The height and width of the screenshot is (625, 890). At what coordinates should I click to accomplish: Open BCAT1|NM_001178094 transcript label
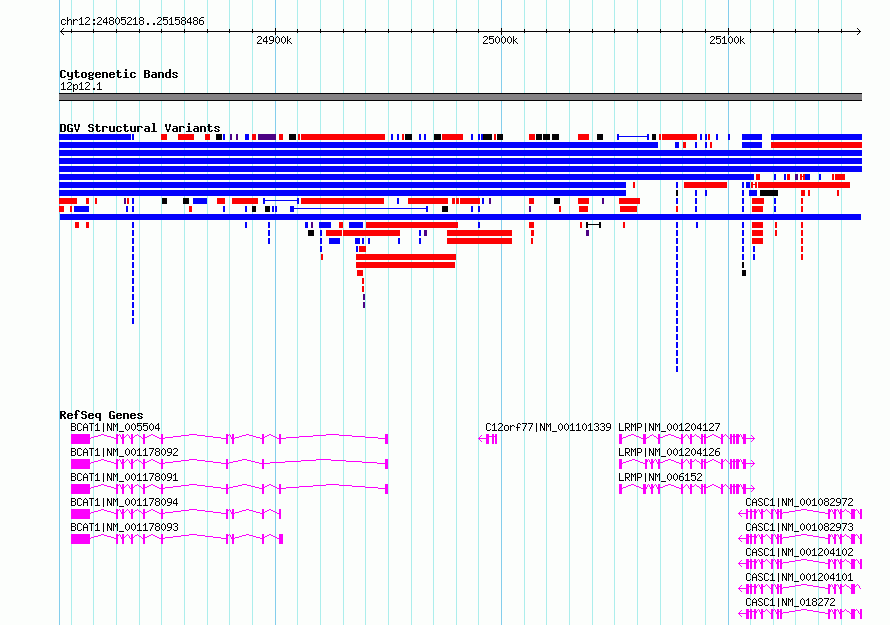click(124, 502)
